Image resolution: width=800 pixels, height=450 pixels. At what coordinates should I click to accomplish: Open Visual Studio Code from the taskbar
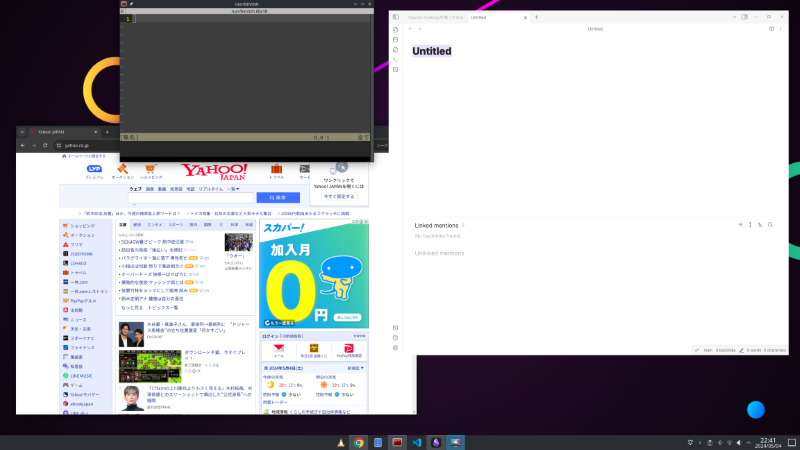coord(416,442)
